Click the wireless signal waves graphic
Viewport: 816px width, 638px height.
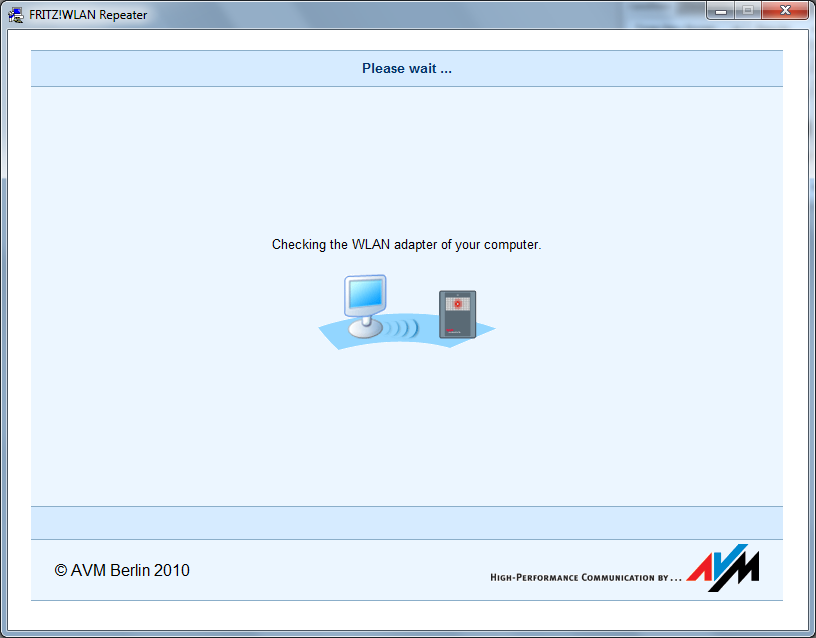[x=404, y=328]
